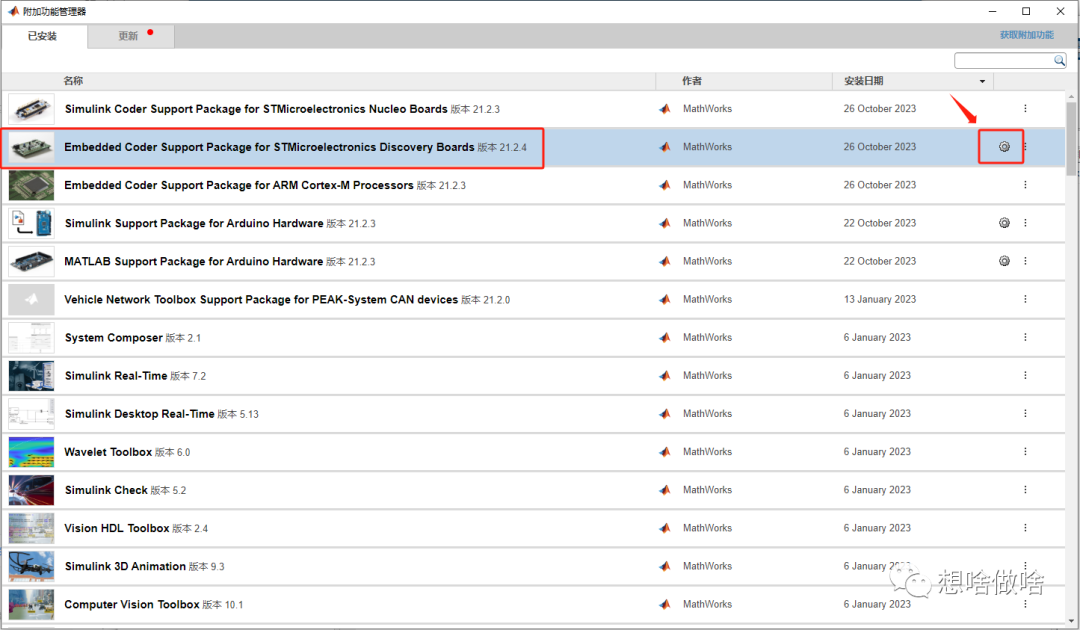Open options menu for Embedded Coder Discovery Boards

coord(1026,147)
